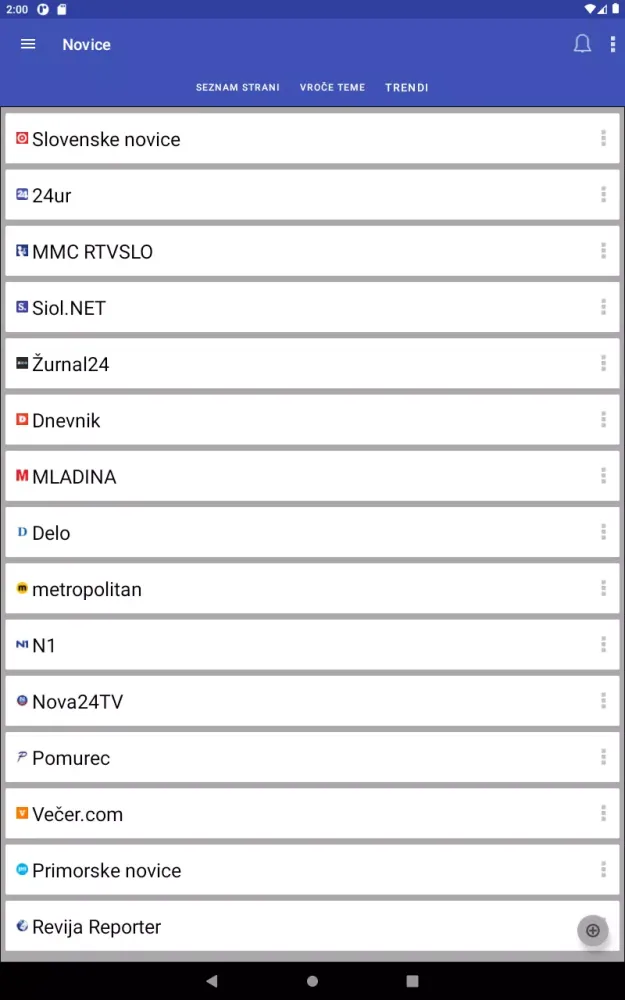Image resolution: width=625 pixels, height=1000 pixels.
Task: Open the hamburger navigation menu
Action: click(x=28, y=44)
